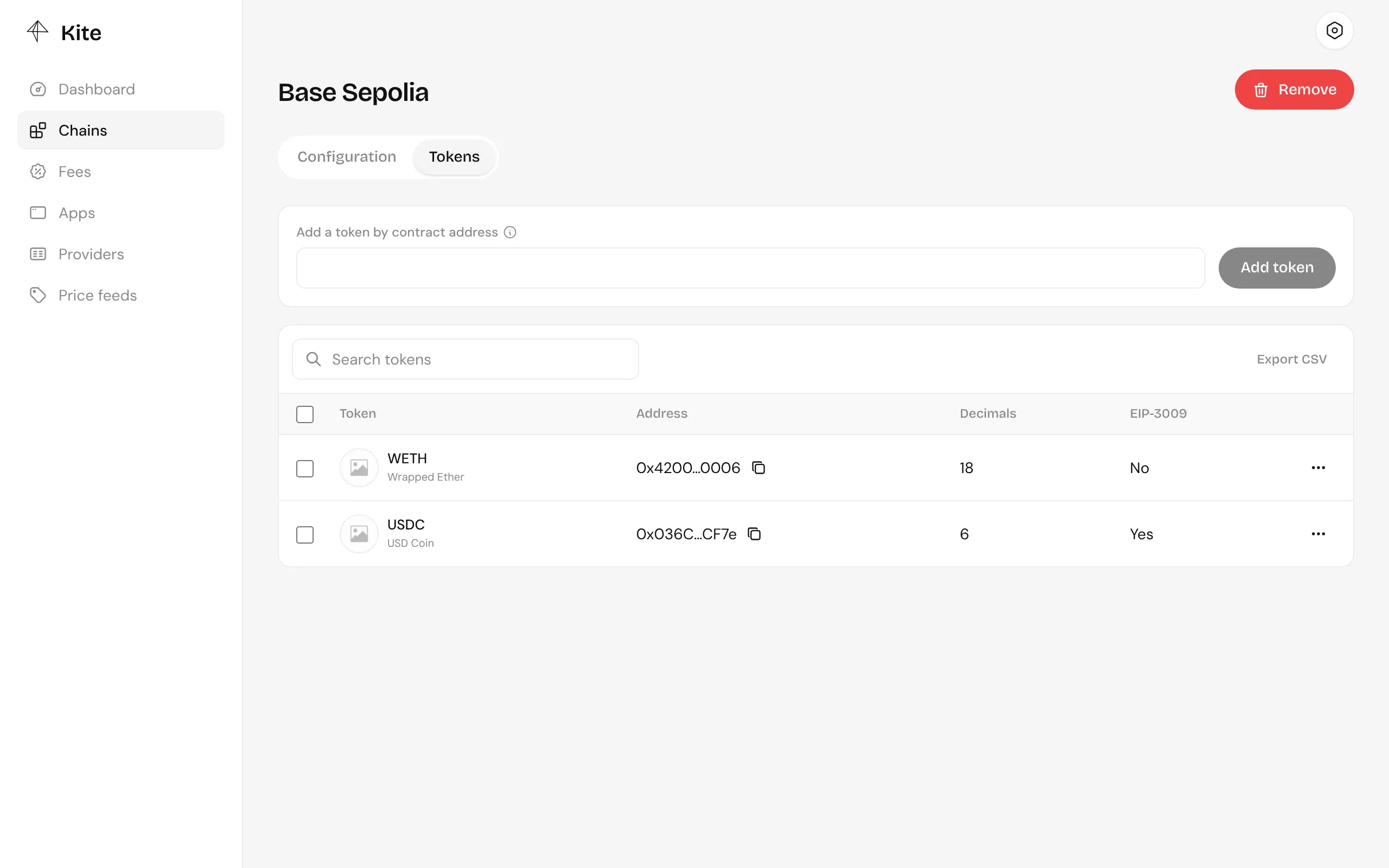Open the Fees page
This screenshot has width=1389, height=868.
tap(120, 171)
